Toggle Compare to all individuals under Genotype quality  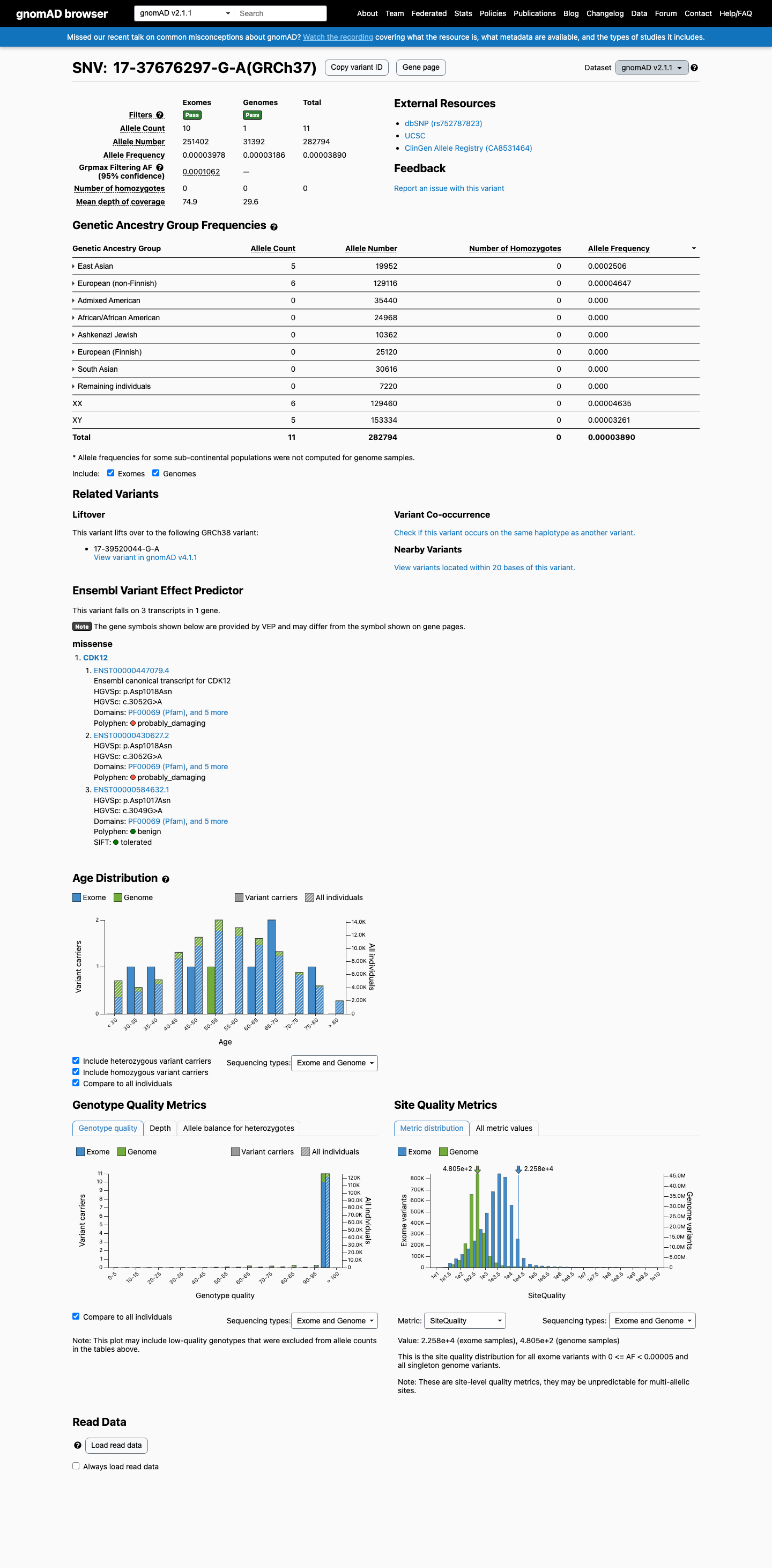click(76, 1316)
